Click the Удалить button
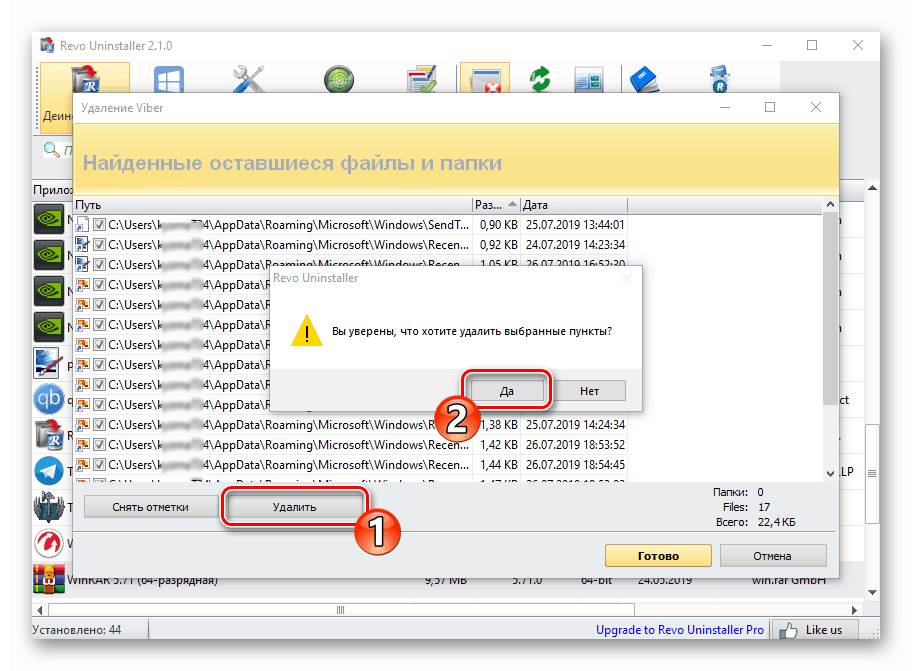912x671 pixels. pyautogui.click(x=294, y=507)
